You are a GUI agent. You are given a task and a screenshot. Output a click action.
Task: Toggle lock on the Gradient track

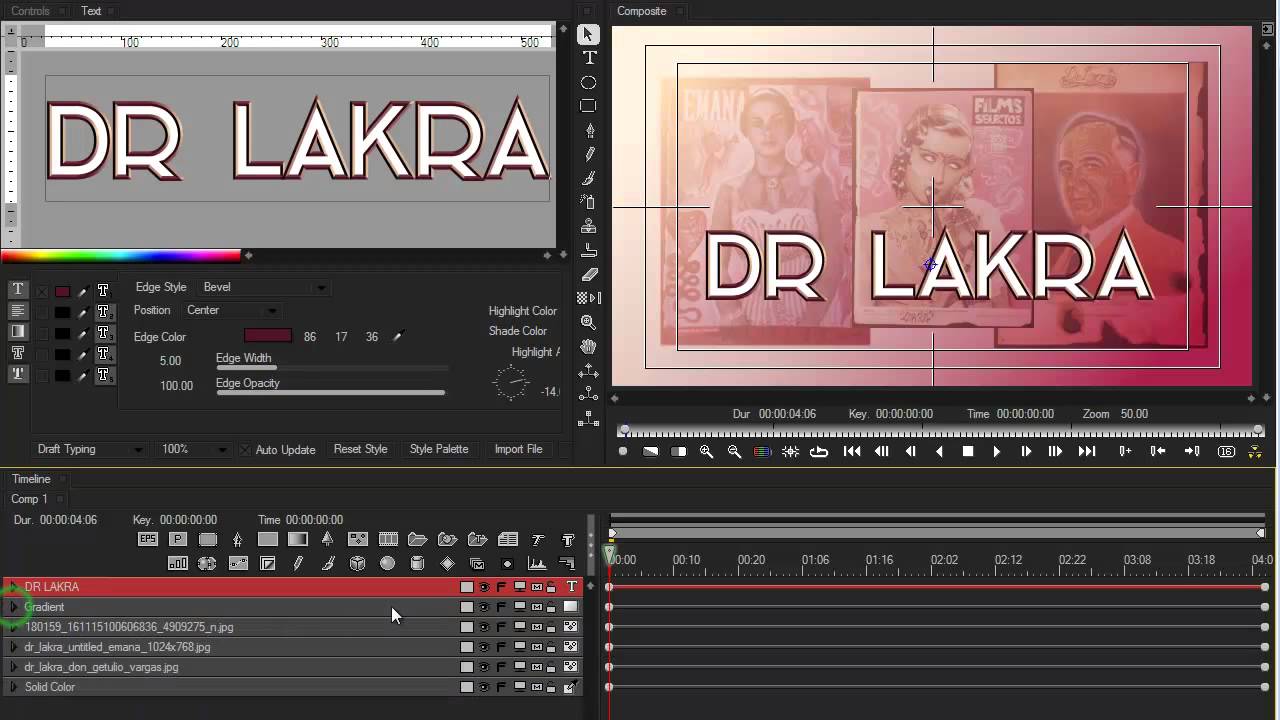pyautogui.click(x=551, y=607)
